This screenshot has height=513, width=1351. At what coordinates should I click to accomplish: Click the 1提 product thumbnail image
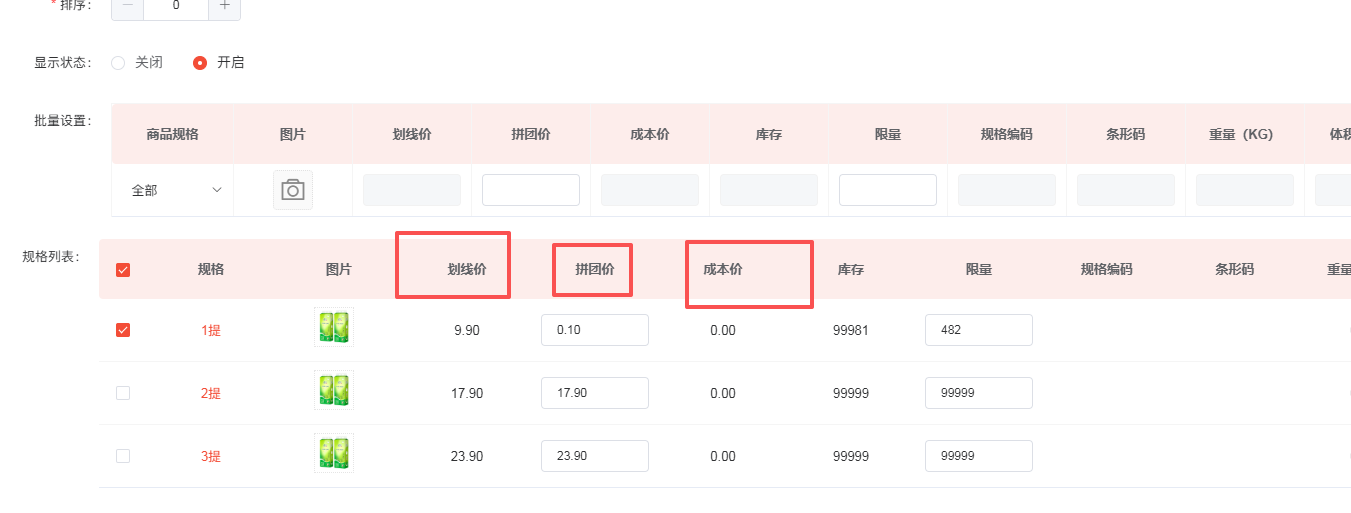point(333,327)
